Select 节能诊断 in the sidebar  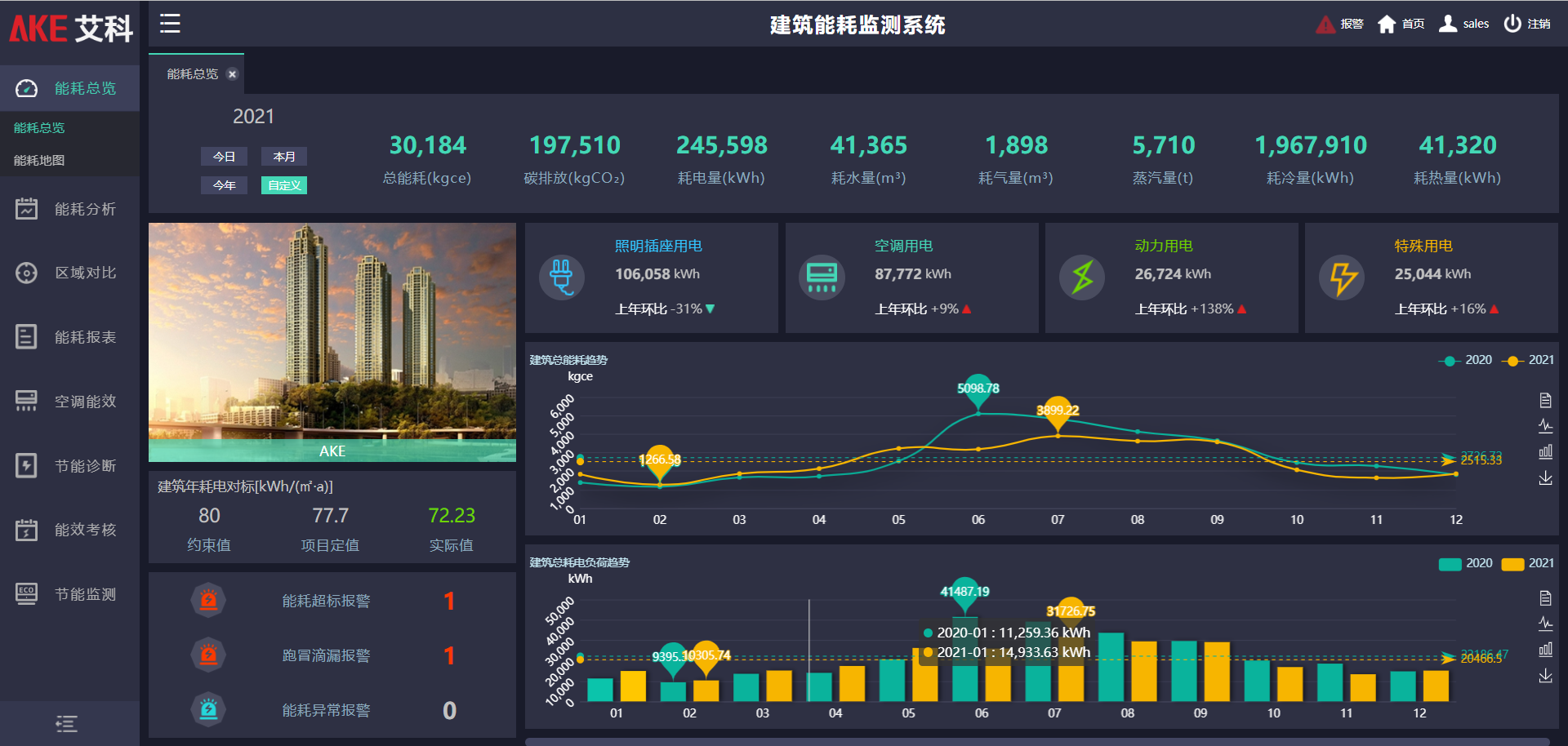[x=69, y=465]
